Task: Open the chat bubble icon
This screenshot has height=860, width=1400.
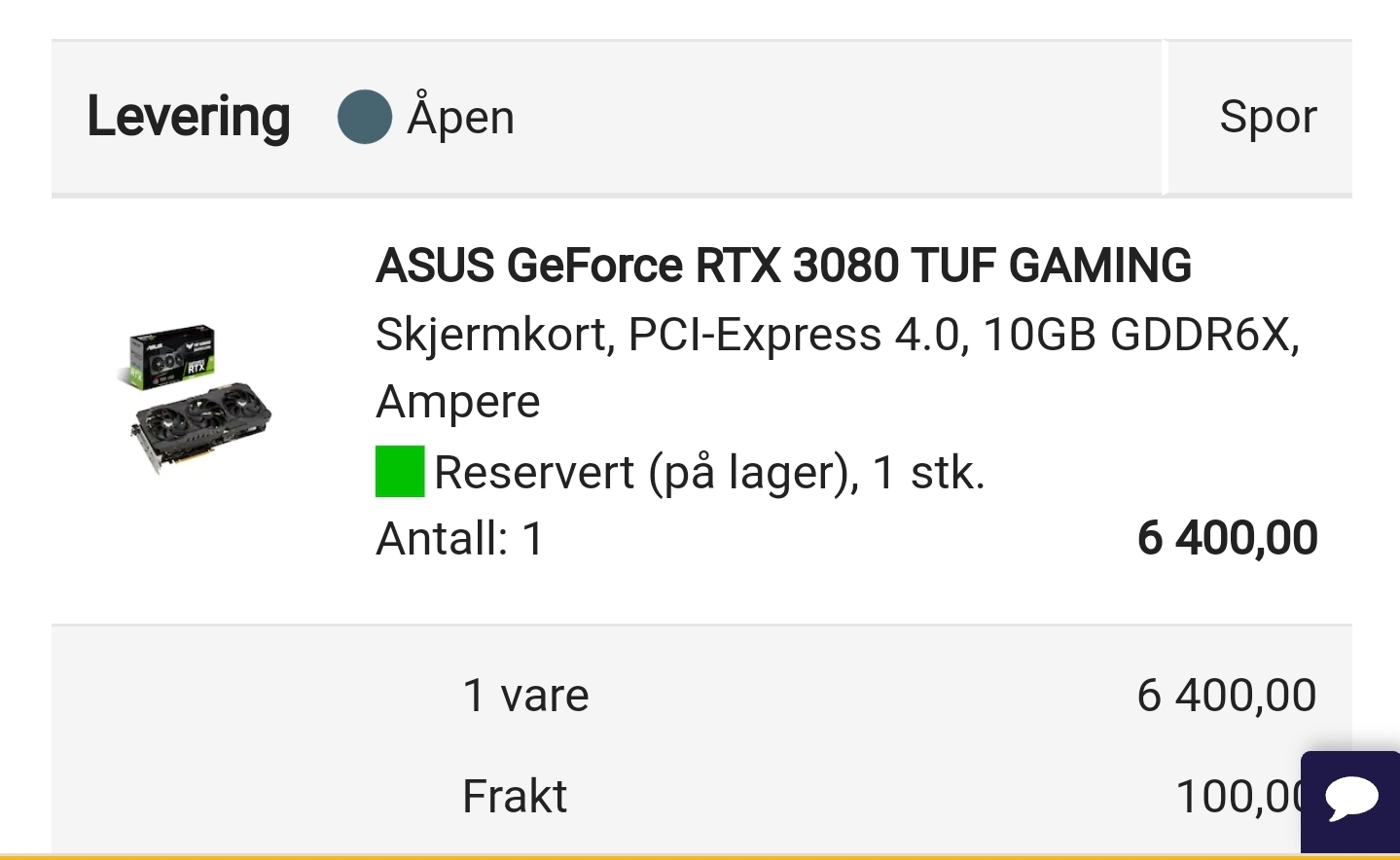Action: point(1351,800)
